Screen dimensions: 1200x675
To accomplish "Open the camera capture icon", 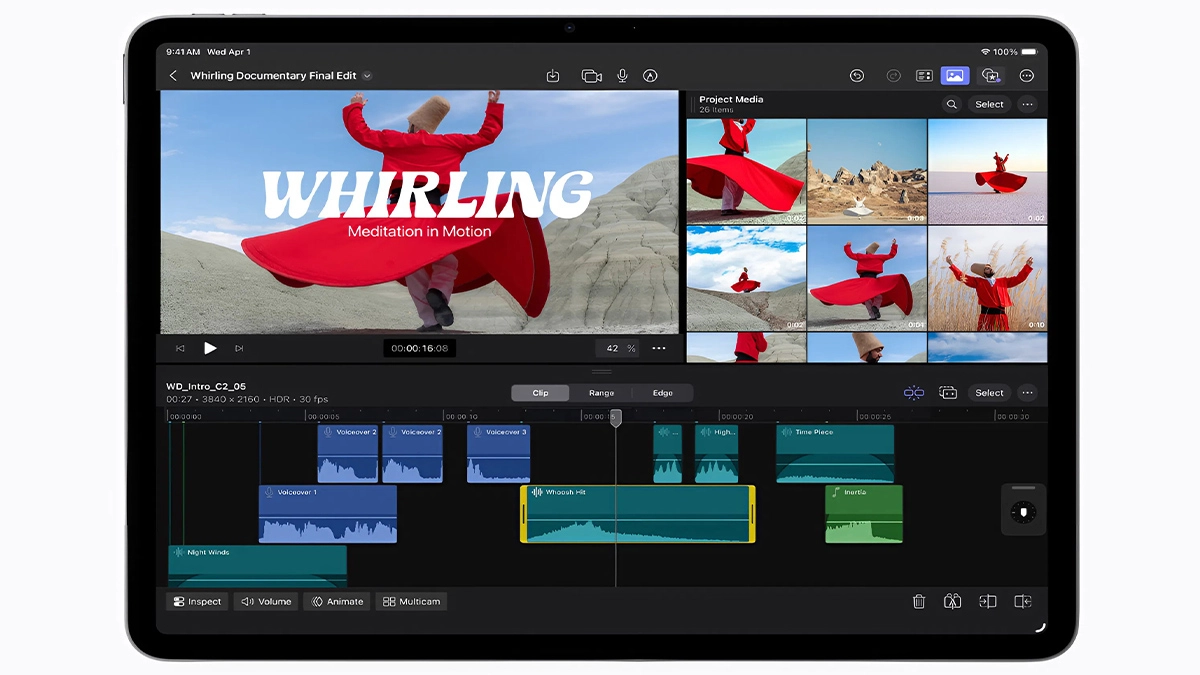I will (x=591, y=76).
